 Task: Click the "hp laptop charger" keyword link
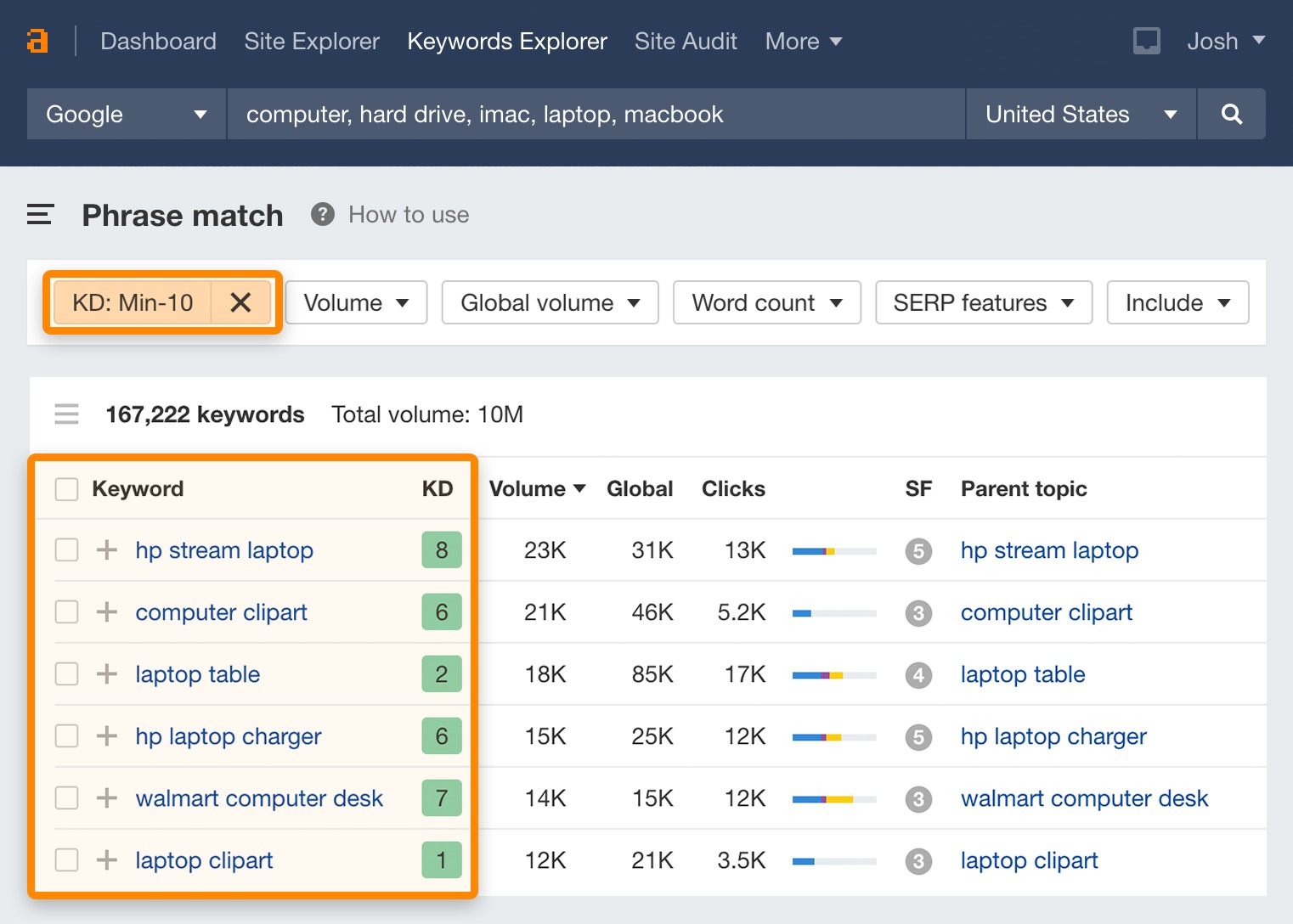pos(228,736)
